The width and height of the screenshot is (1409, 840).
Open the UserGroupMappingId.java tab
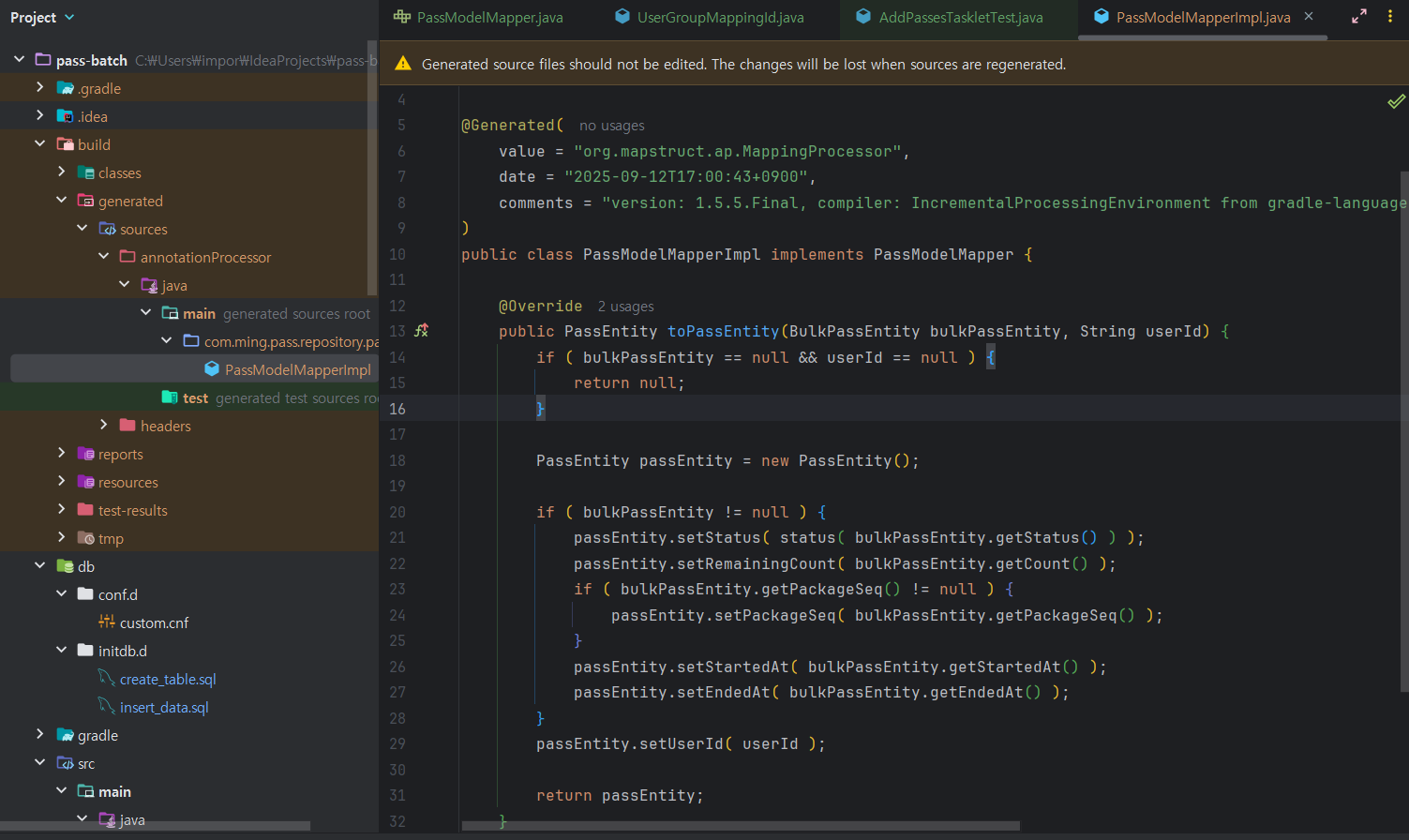pyautogui.click(x=720, y=17)
